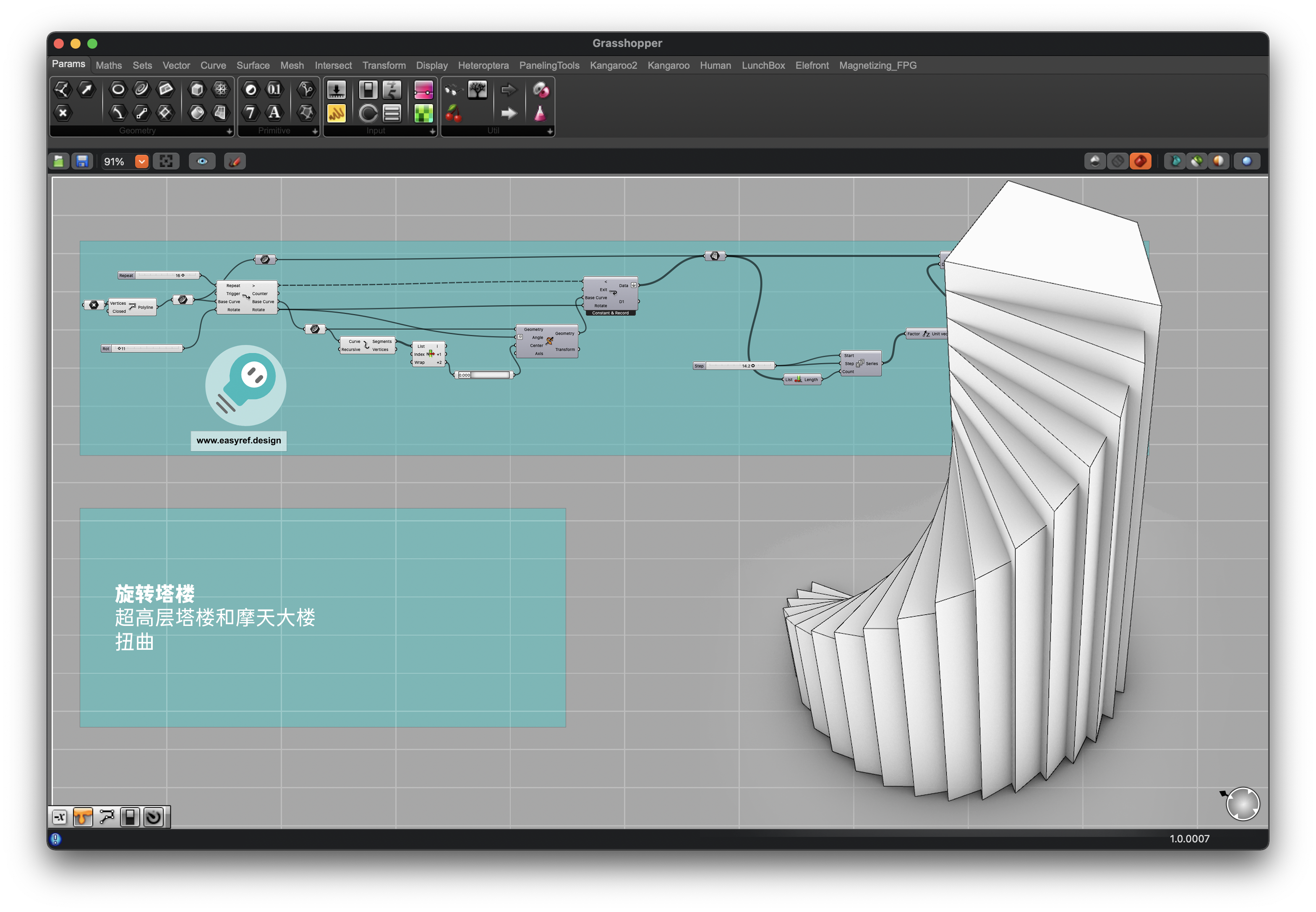
Task: Toggle the eye preview settings button
Action: (x=202, y=161)
